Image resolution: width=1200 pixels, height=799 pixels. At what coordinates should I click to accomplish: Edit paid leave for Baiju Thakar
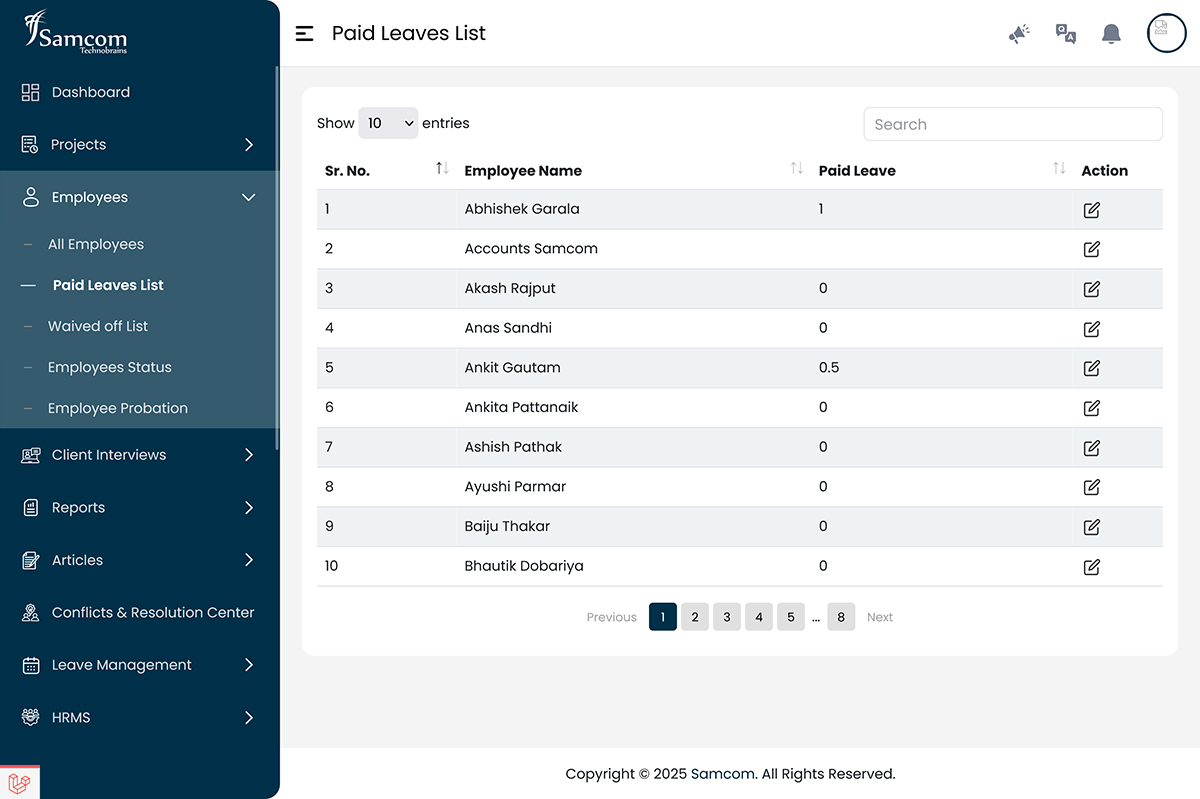point(1092,527)
